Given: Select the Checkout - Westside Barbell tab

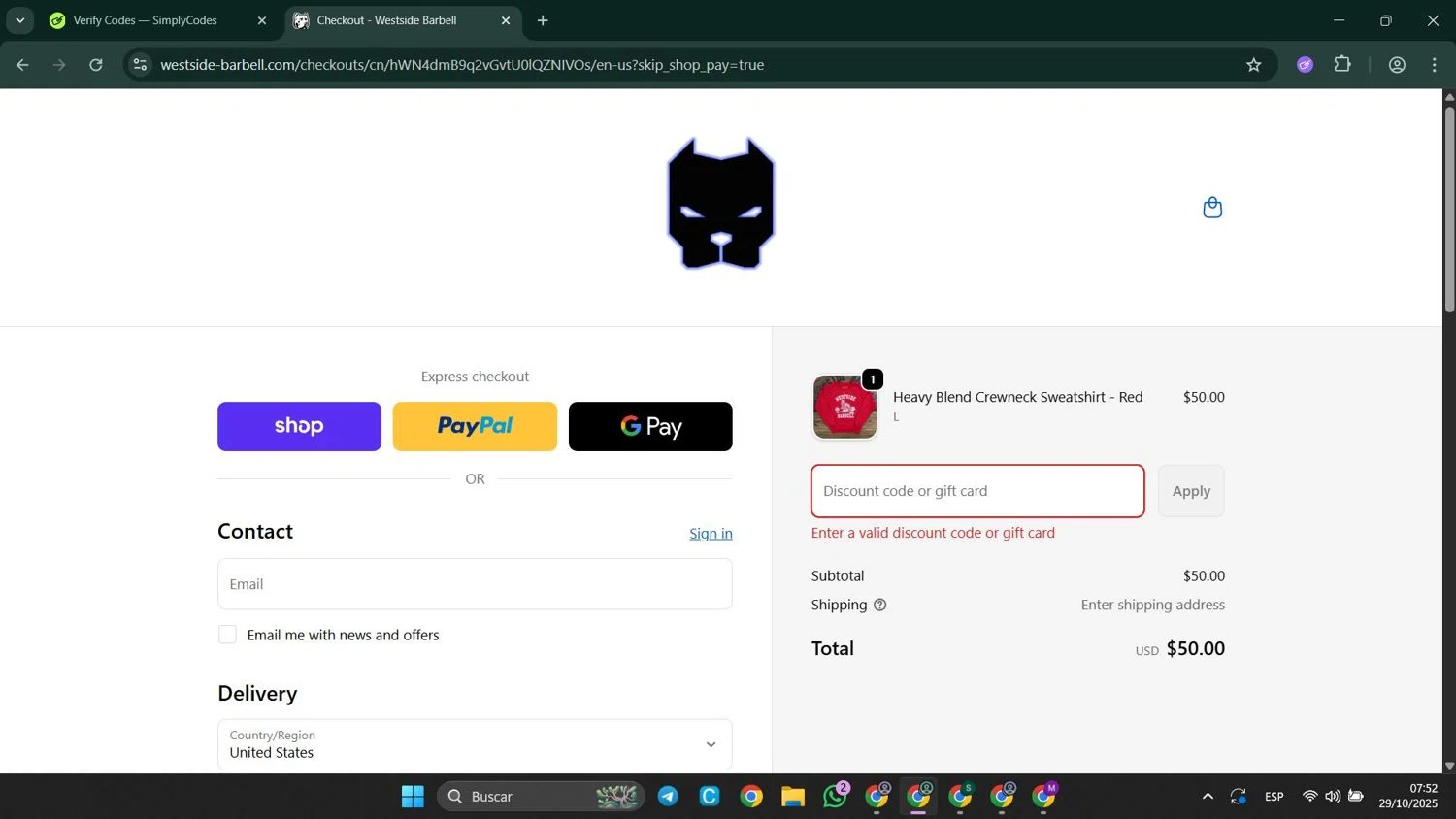Looking at the screenshot, I should click(404, 20).
